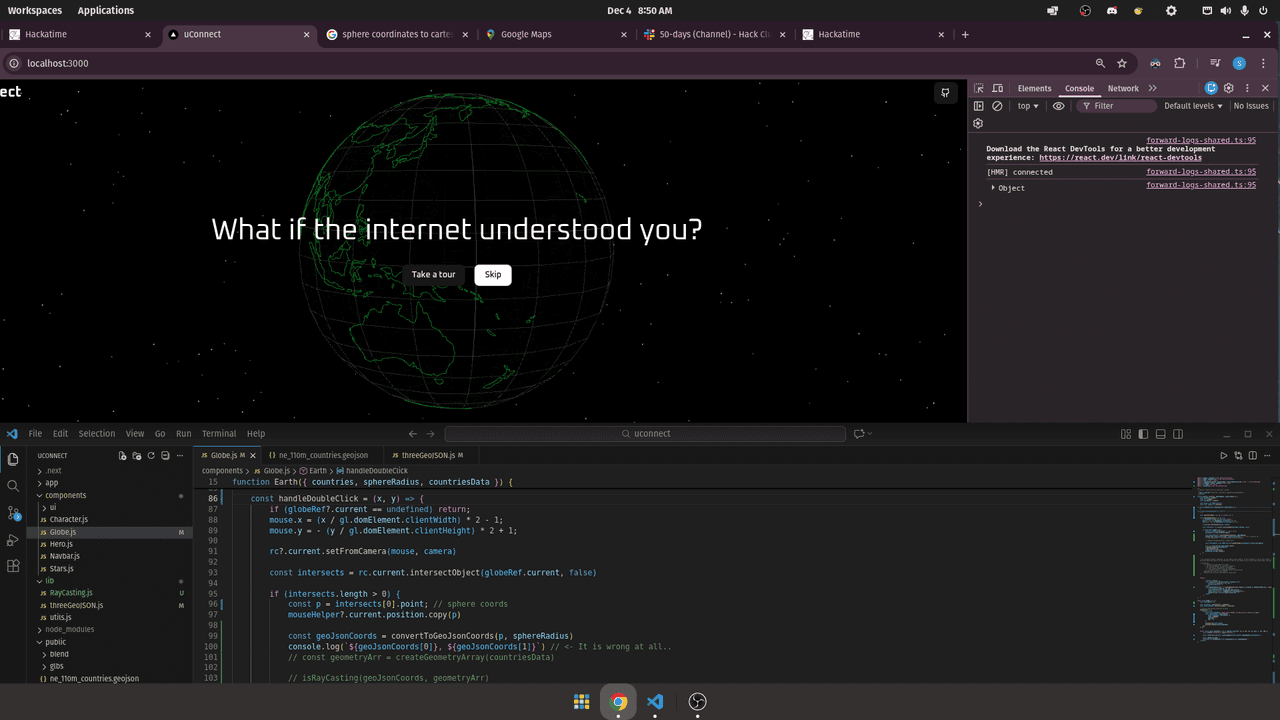Expand the node_modules folder

point(69,629)
